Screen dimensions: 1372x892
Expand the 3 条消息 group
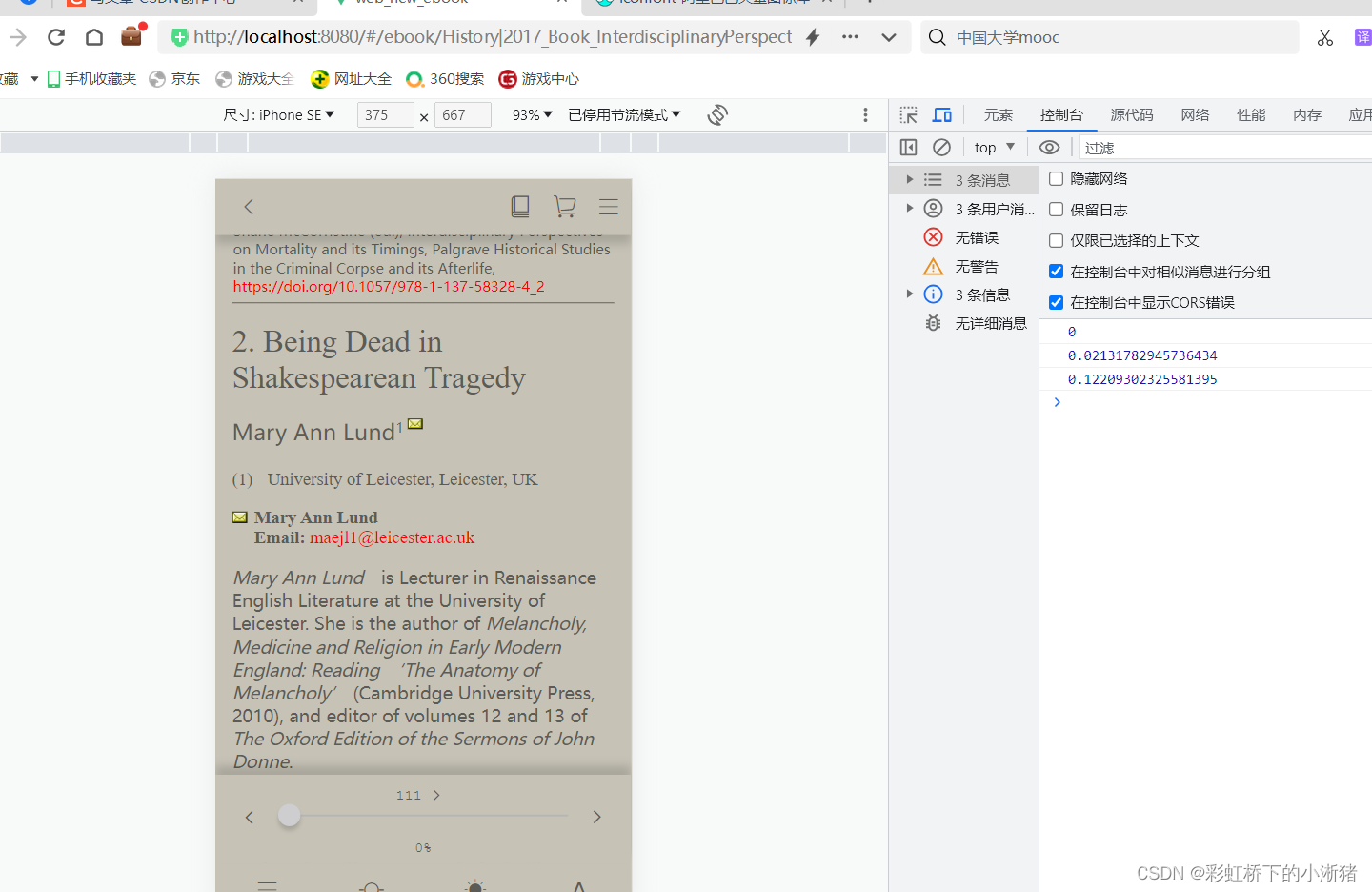coord(910,179)
